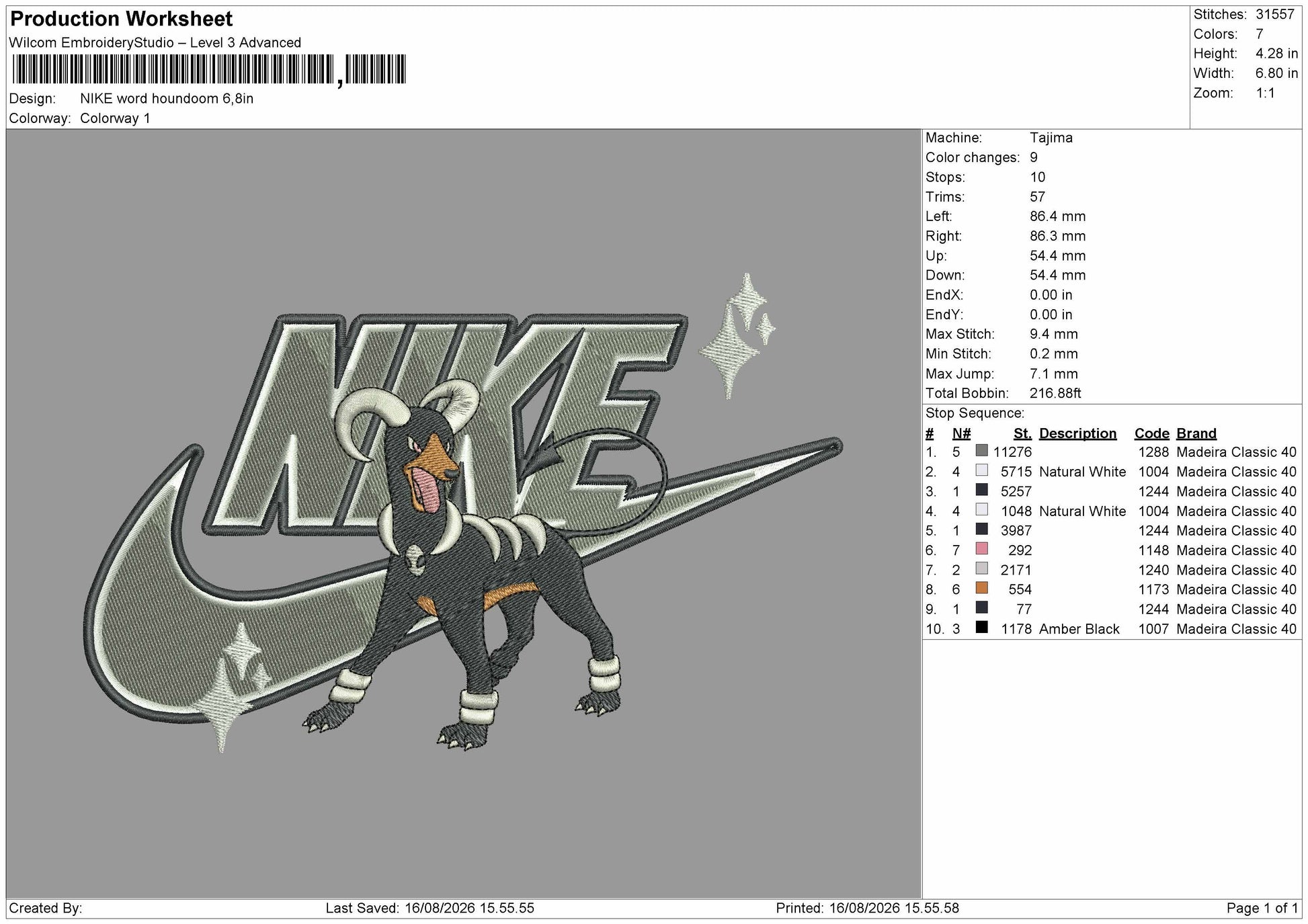Select thread code 1148 in stop 6
1308x924 pixels.
click(x=1153, y=550)
